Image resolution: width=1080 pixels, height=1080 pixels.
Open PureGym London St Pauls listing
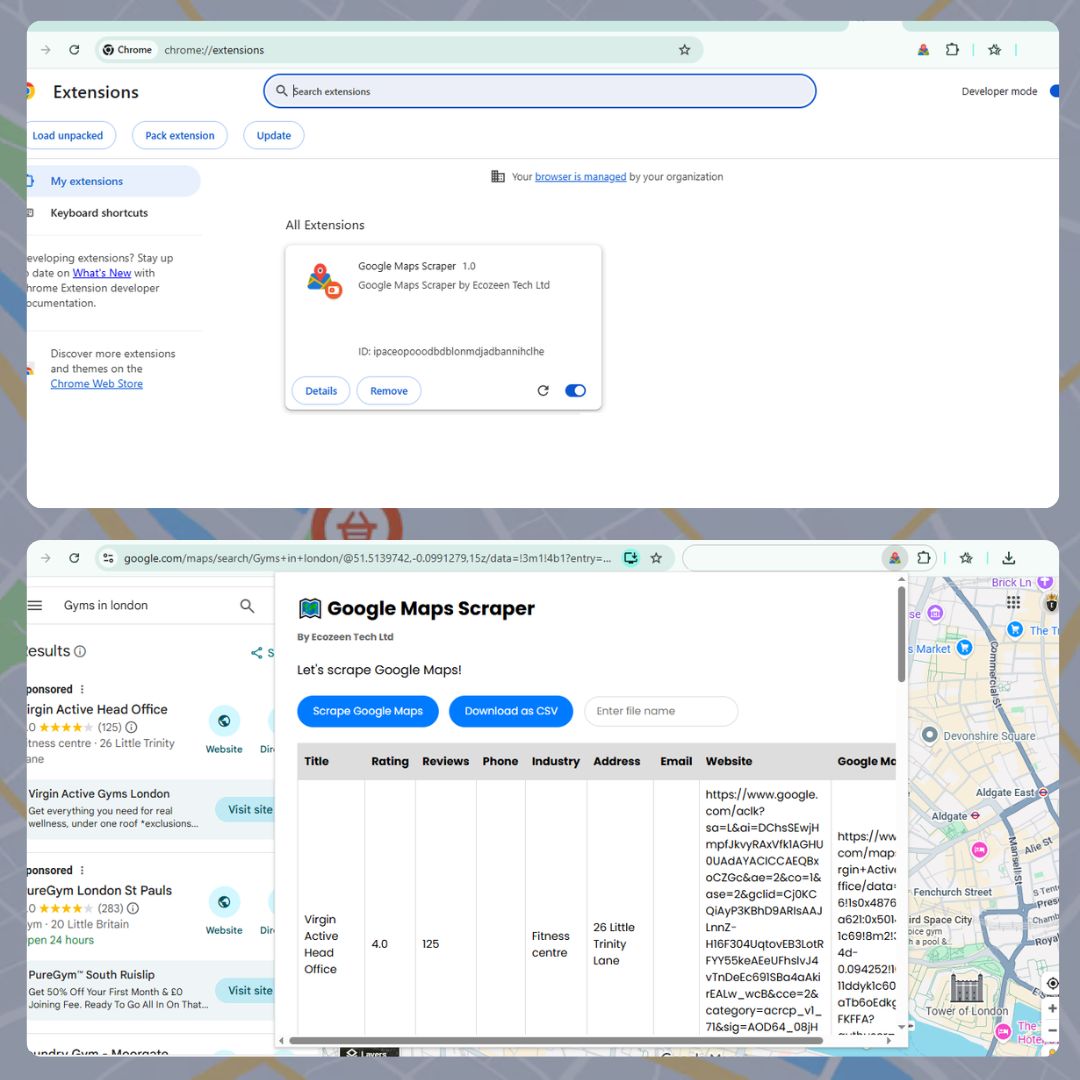(99, 890)
